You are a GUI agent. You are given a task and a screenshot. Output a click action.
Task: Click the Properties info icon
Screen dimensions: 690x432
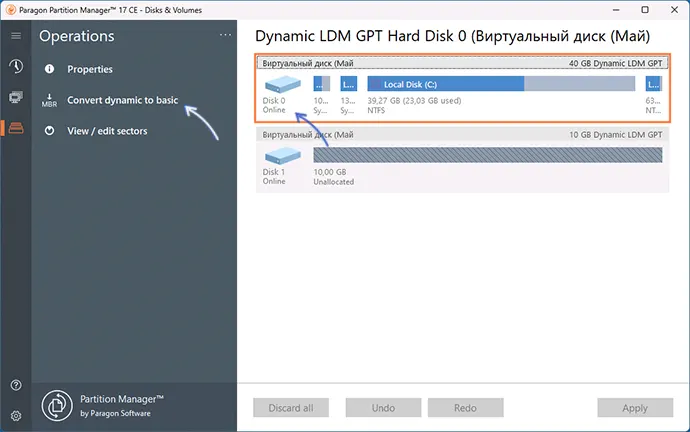tap(49, 69)
